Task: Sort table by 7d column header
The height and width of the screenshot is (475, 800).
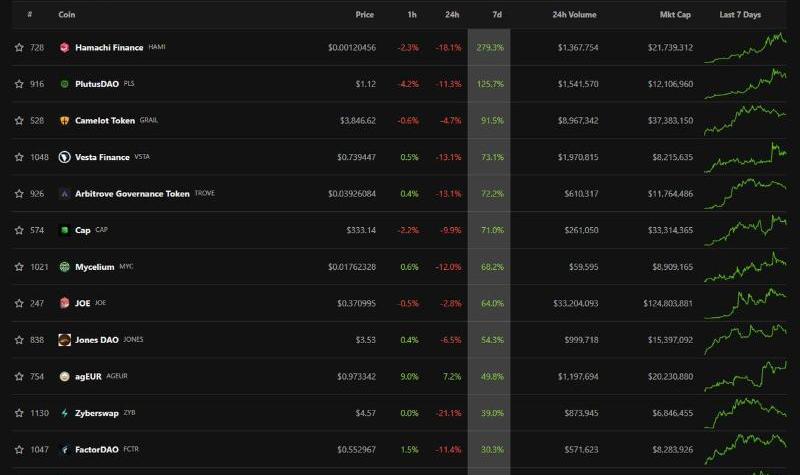Action: [x=497, y=15]
